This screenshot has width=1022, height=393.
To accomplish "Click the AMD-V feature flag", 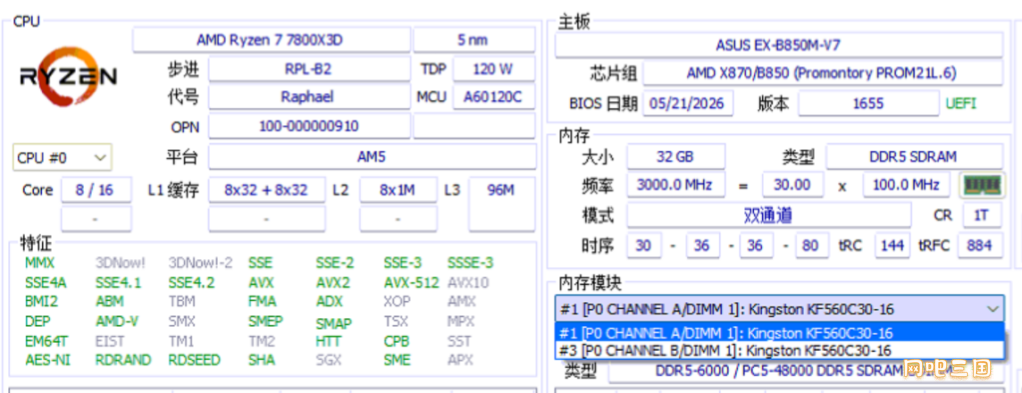I will (117, 321).
